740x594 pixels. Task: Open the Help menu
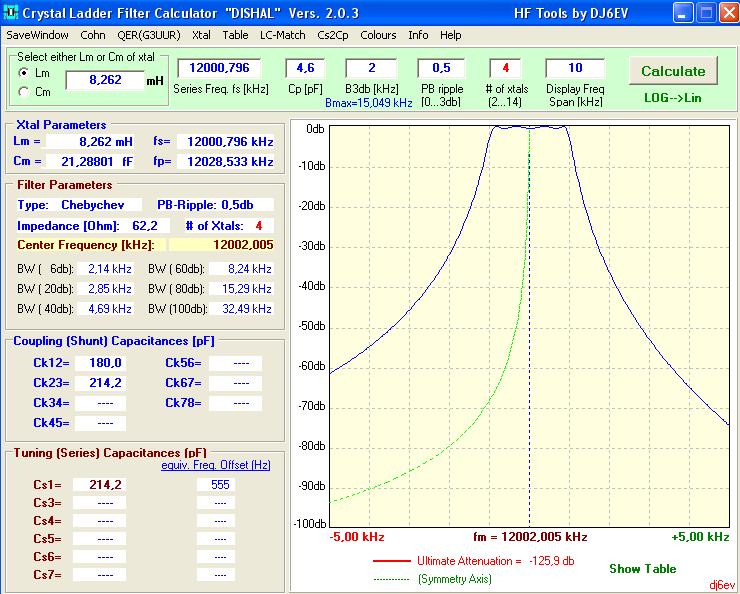(x=451, y=35)
